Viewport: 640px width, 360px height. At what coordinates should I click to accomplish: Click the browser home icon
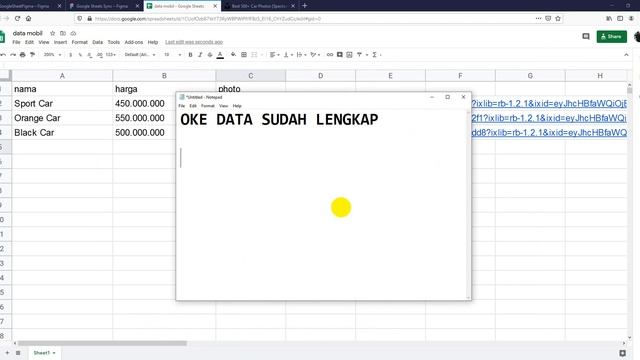click(29, 18)
